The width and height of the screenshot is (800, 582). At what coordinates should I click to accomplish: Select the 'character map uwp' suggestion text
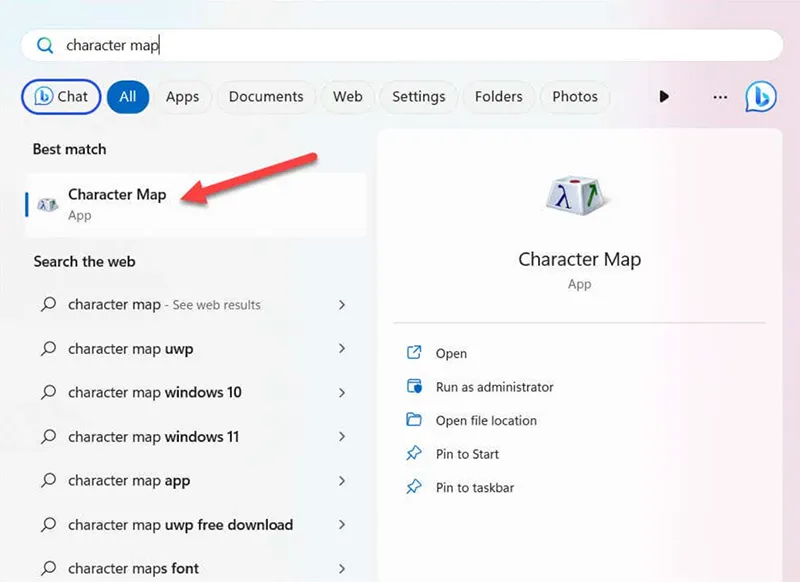pos(131,349)
